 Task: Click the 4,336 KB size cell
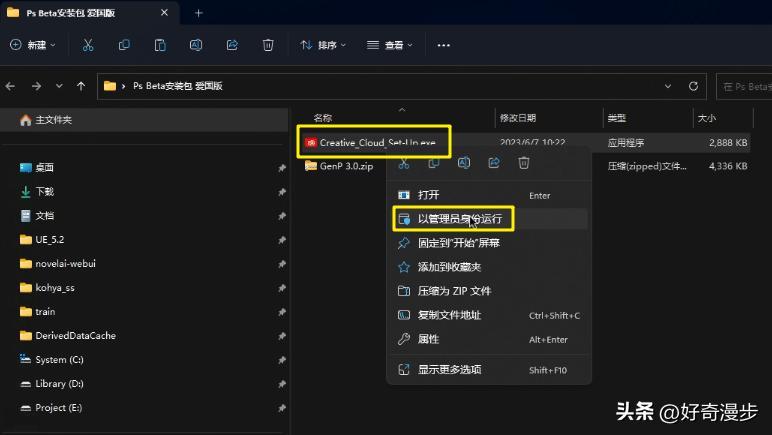(x=728, y=166)
